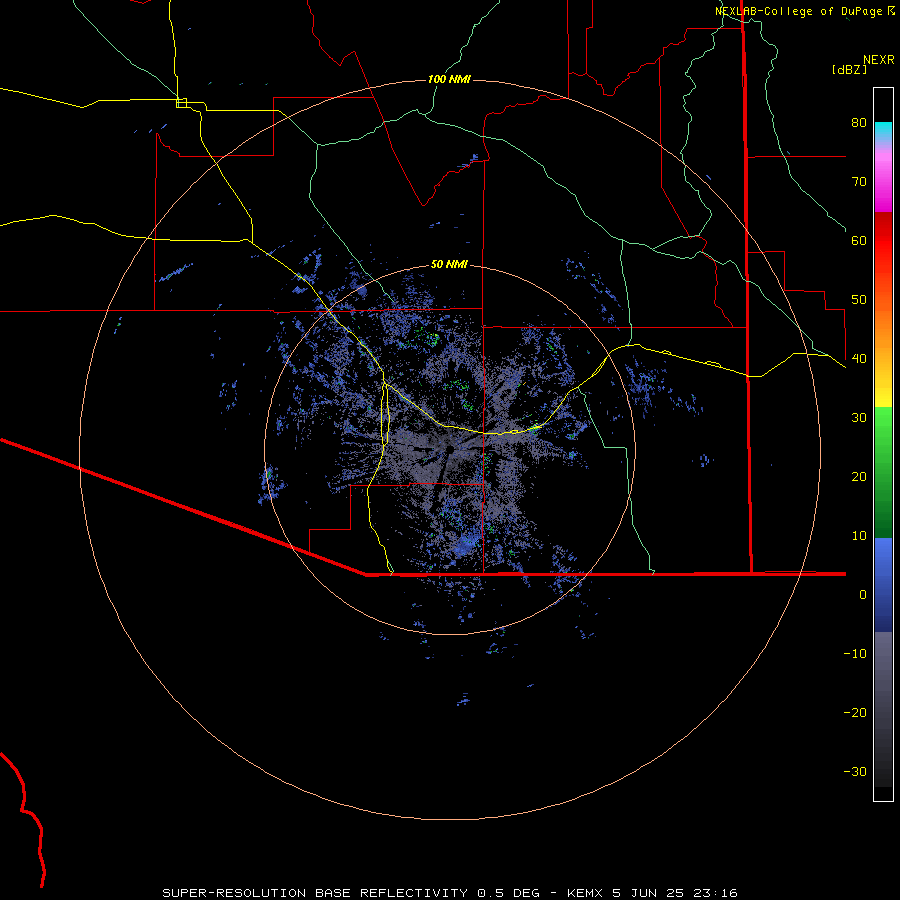The height and width of the screenshot is (900, 900).
Task: Click the NEXR label above color scale
Action: click(x=879, y=60)
